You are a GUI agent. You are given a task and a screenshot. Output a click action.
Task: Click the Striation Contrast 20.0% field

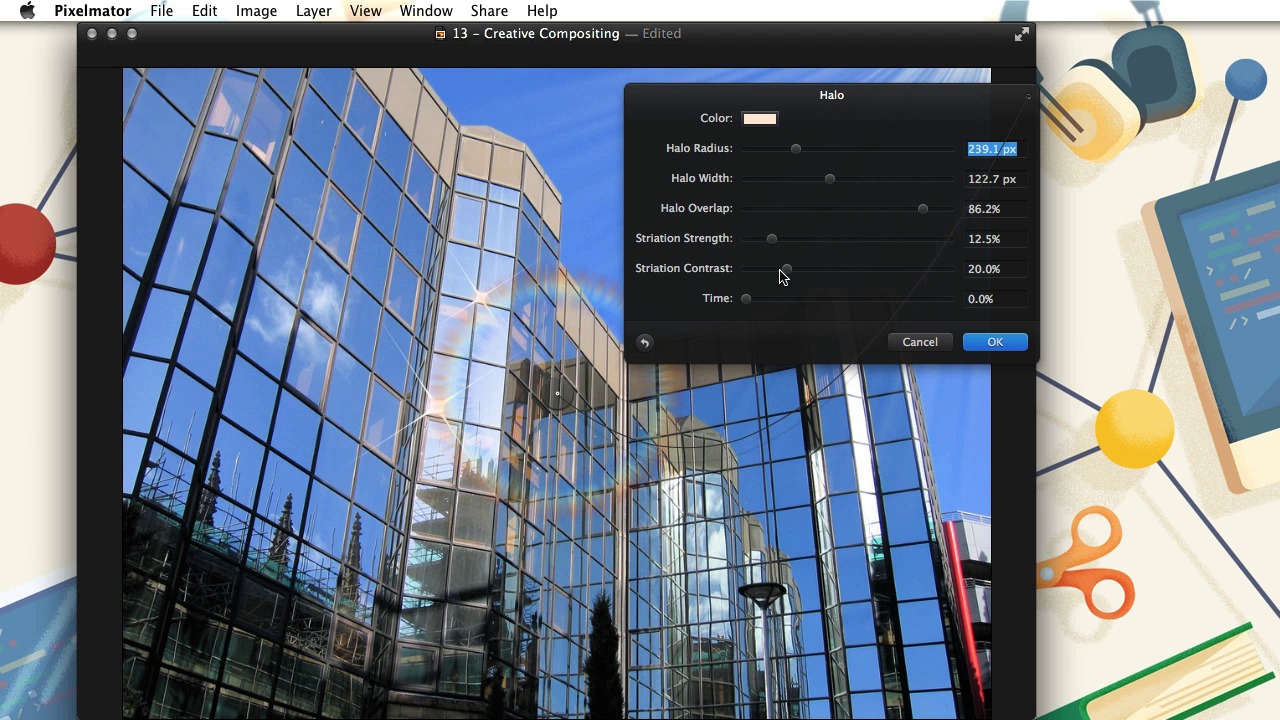point(994,269)
